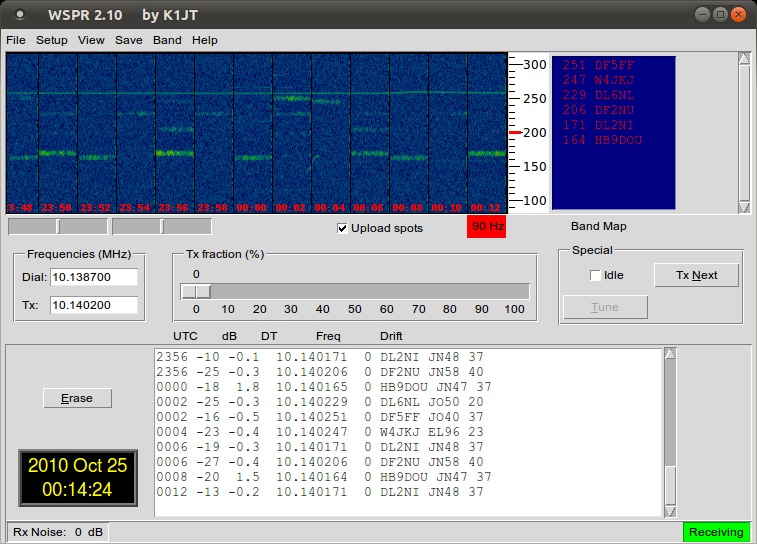
Task: Open the View menu
Action: (x=91, y=40)
